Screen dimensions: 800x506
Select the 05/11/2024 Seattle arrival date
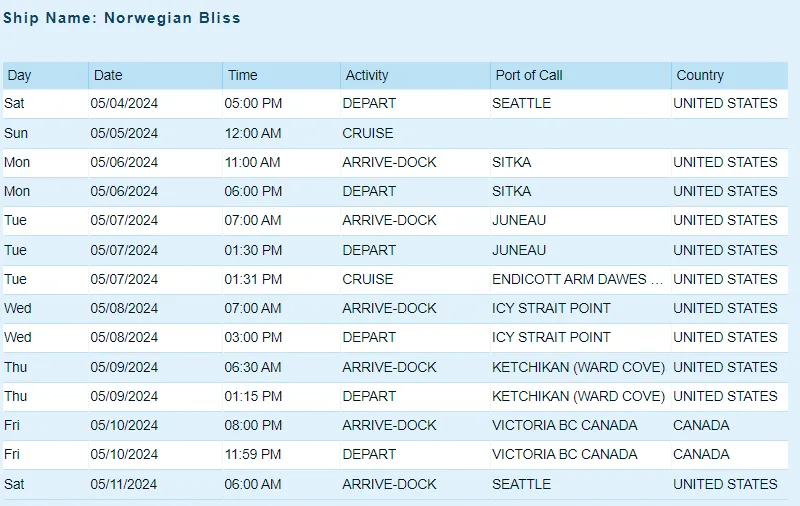point(123,484)
